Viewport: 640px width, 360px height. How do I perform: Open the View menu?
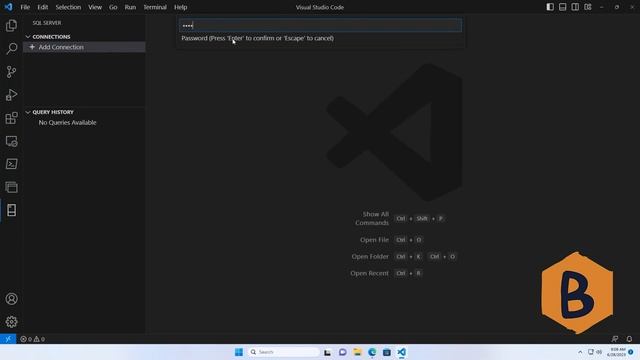pos(95,7)
